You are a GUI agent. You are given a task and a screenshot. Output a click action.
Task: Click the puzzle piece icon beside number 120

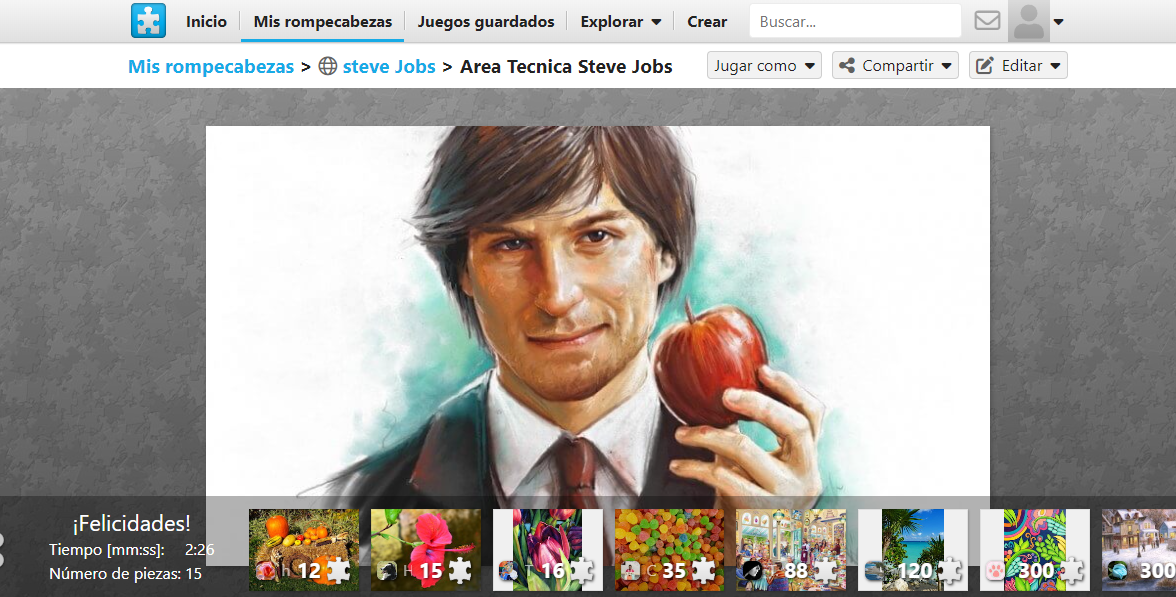point(948,571)
